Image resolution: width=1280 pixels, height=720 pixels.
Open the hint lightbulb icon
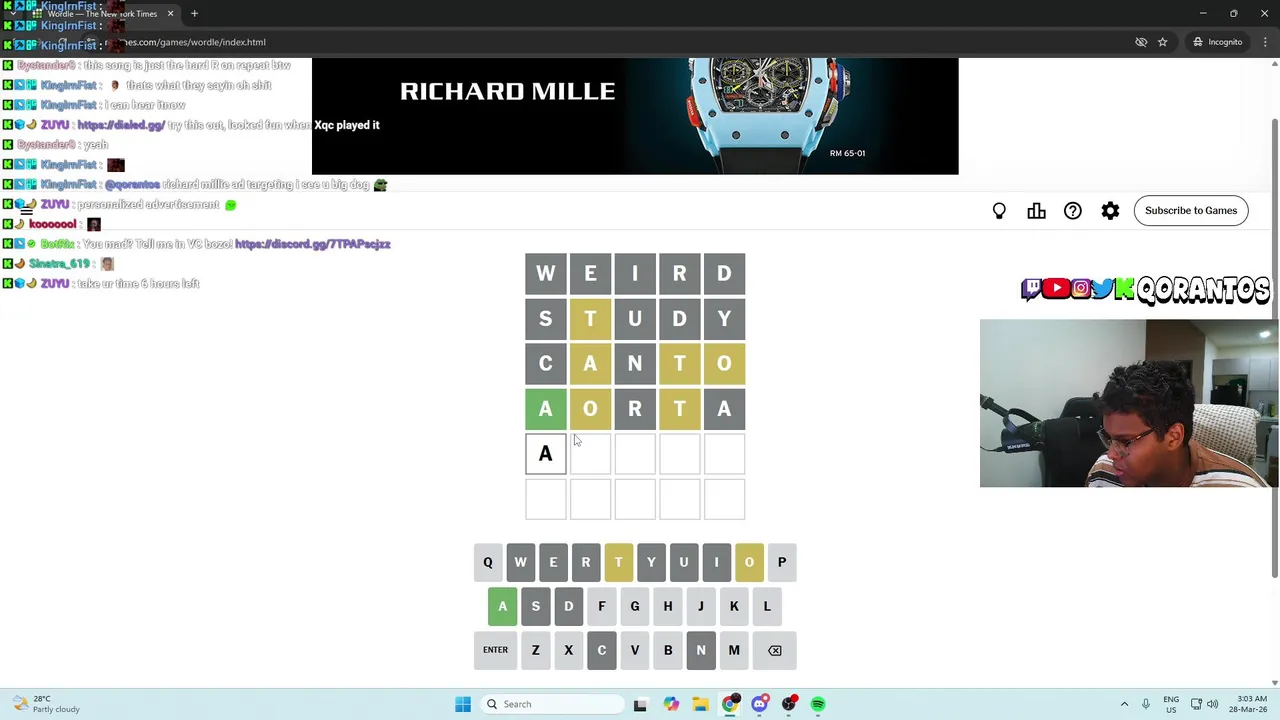pos(999,211)
